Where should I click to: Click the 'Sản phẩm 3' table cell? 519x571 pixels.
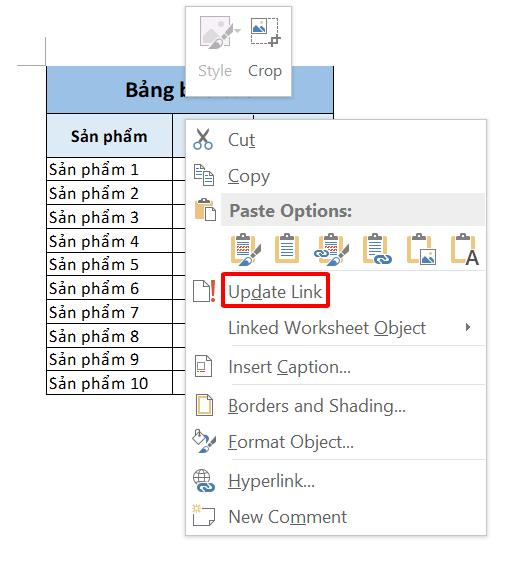pos(109,217)
